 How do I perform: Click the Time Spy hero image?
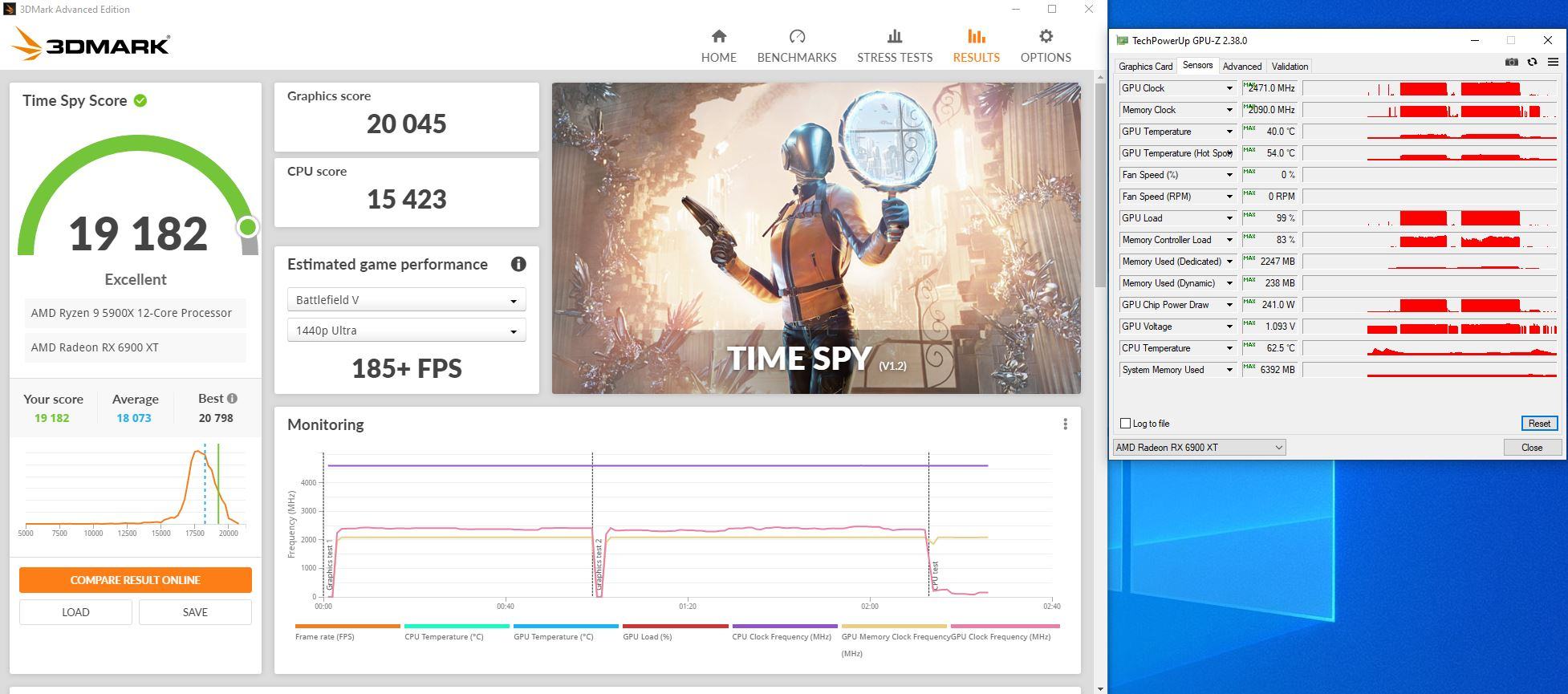(816, 238)
